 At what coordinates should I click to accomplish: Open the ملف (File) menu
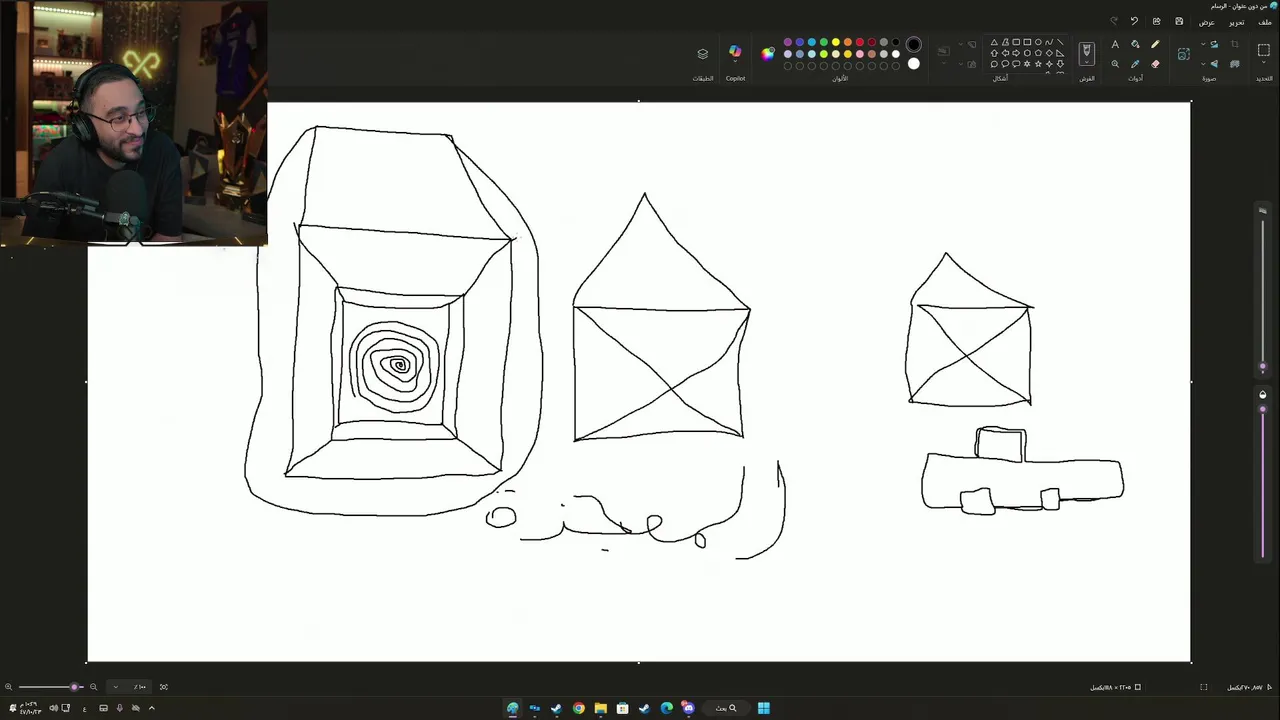pyautogui.click(x=1265, y=22)
